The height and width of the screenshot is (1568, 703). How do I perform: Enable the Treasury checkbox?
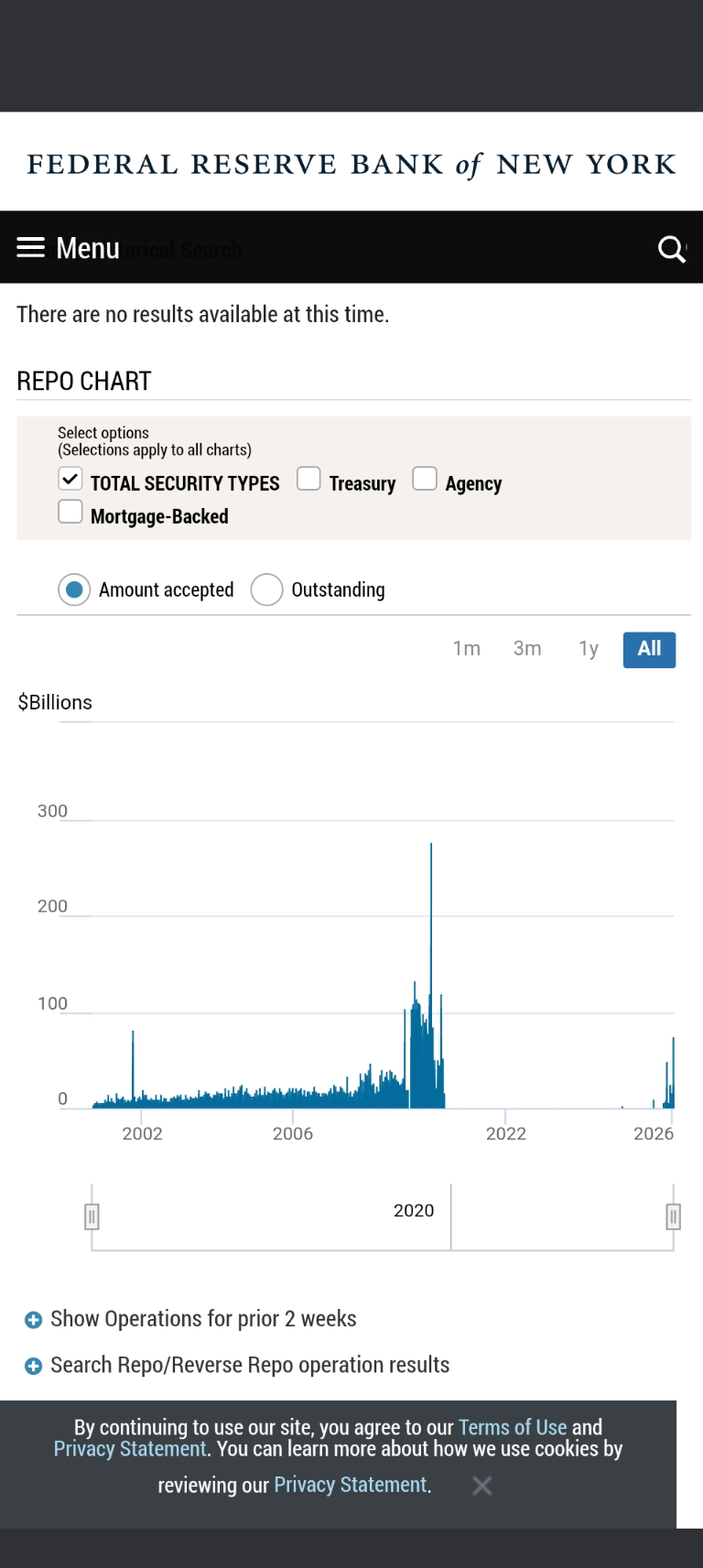click(308, 479)
